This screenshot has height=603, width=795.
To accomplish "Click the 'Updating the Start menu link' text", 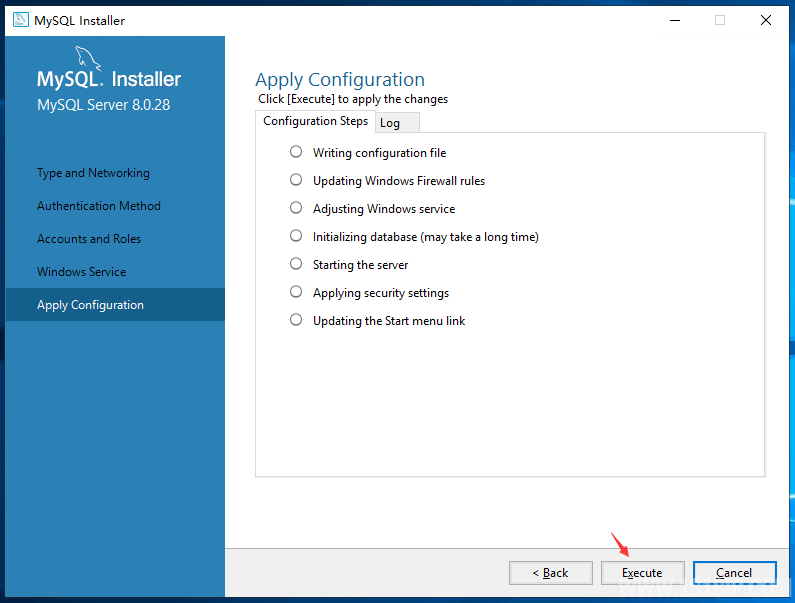I will (x=389, y=321).
